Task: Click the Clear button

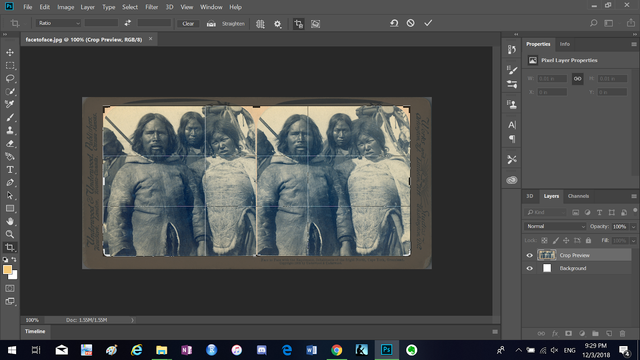Action: click(188, 24)
